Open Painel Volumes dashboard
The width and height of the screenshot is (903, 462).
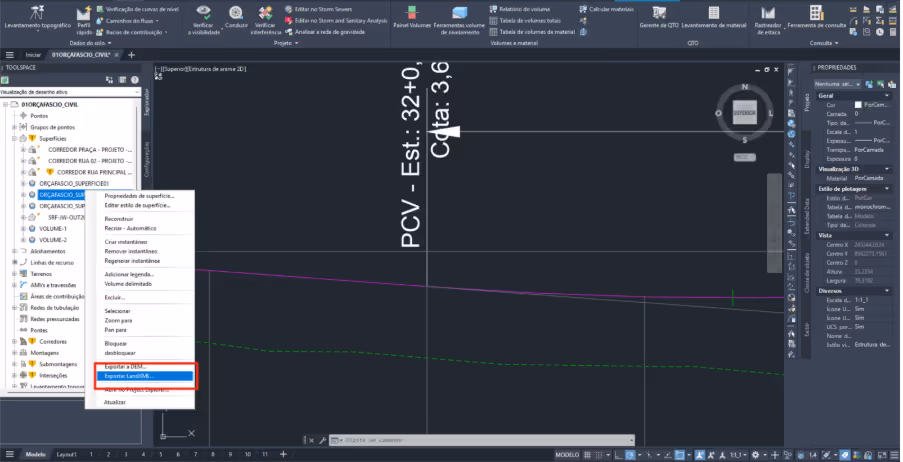point(412,17)
